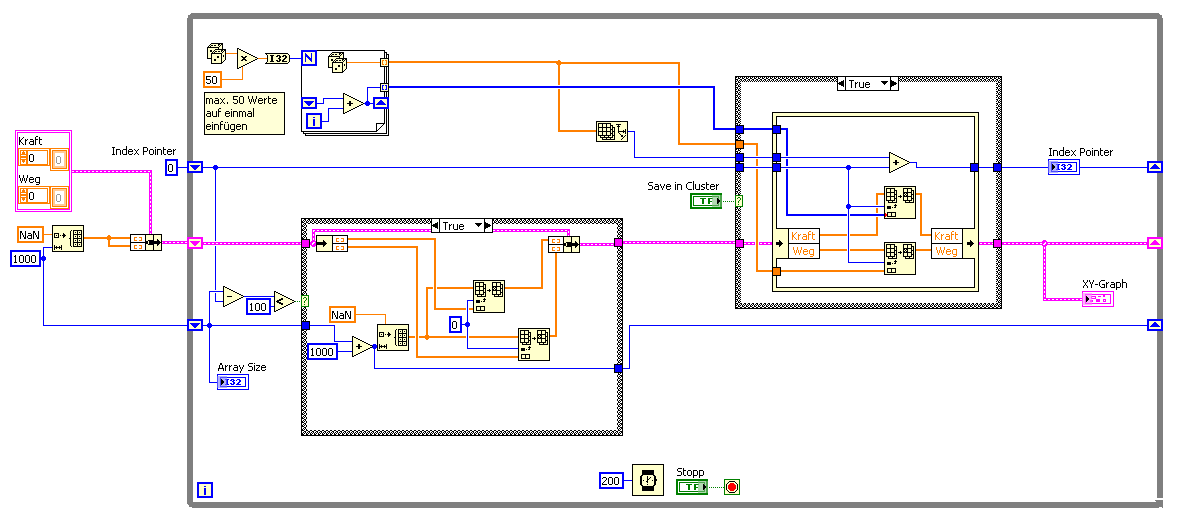
Task: Select the "Array Size" label
Action: (x=241, y=367)
